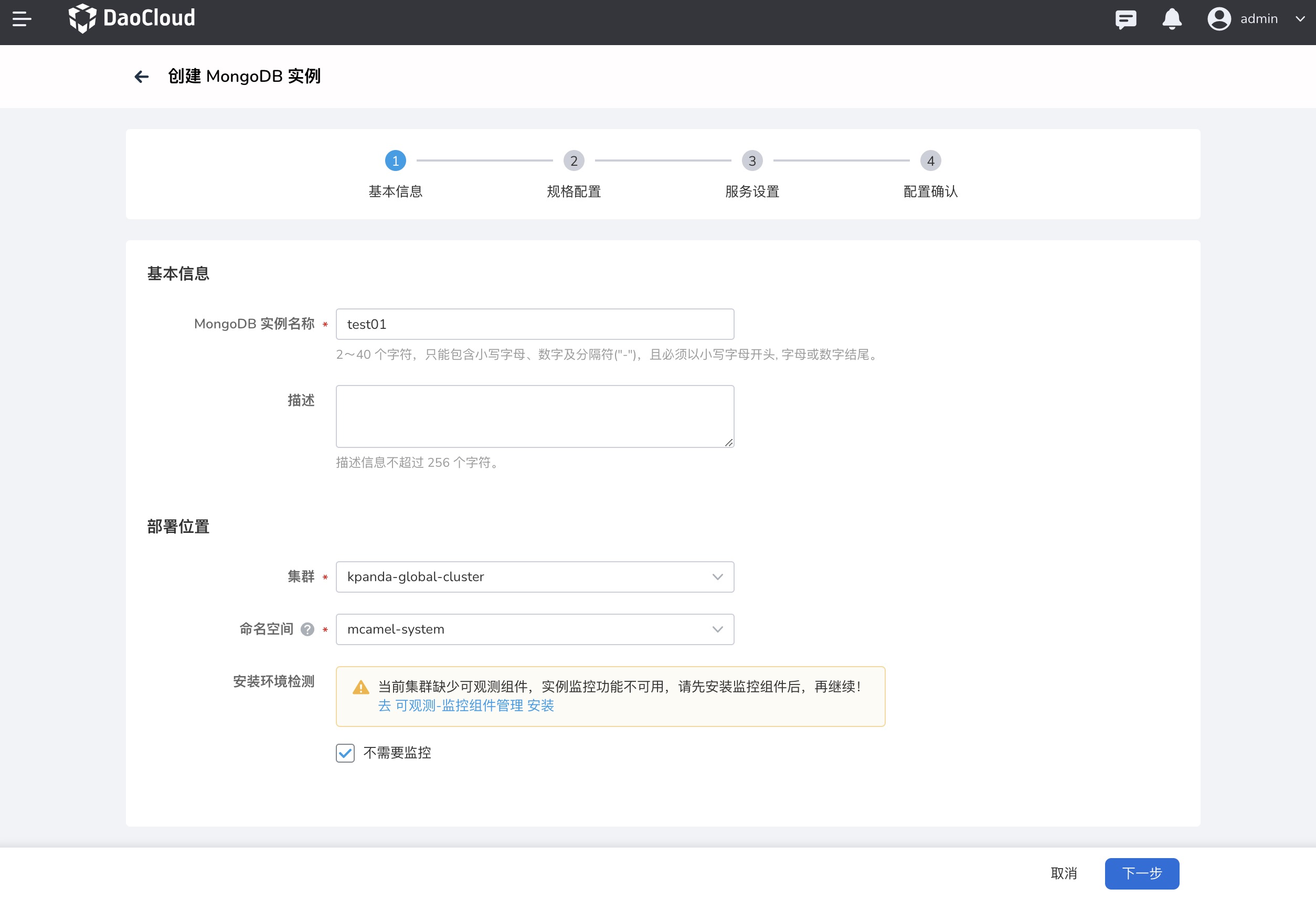Image resolution: width=1316 pixels, height=899 pixels.
Task: Select step 3 服务设置 circle
Action: pos(752,161)
